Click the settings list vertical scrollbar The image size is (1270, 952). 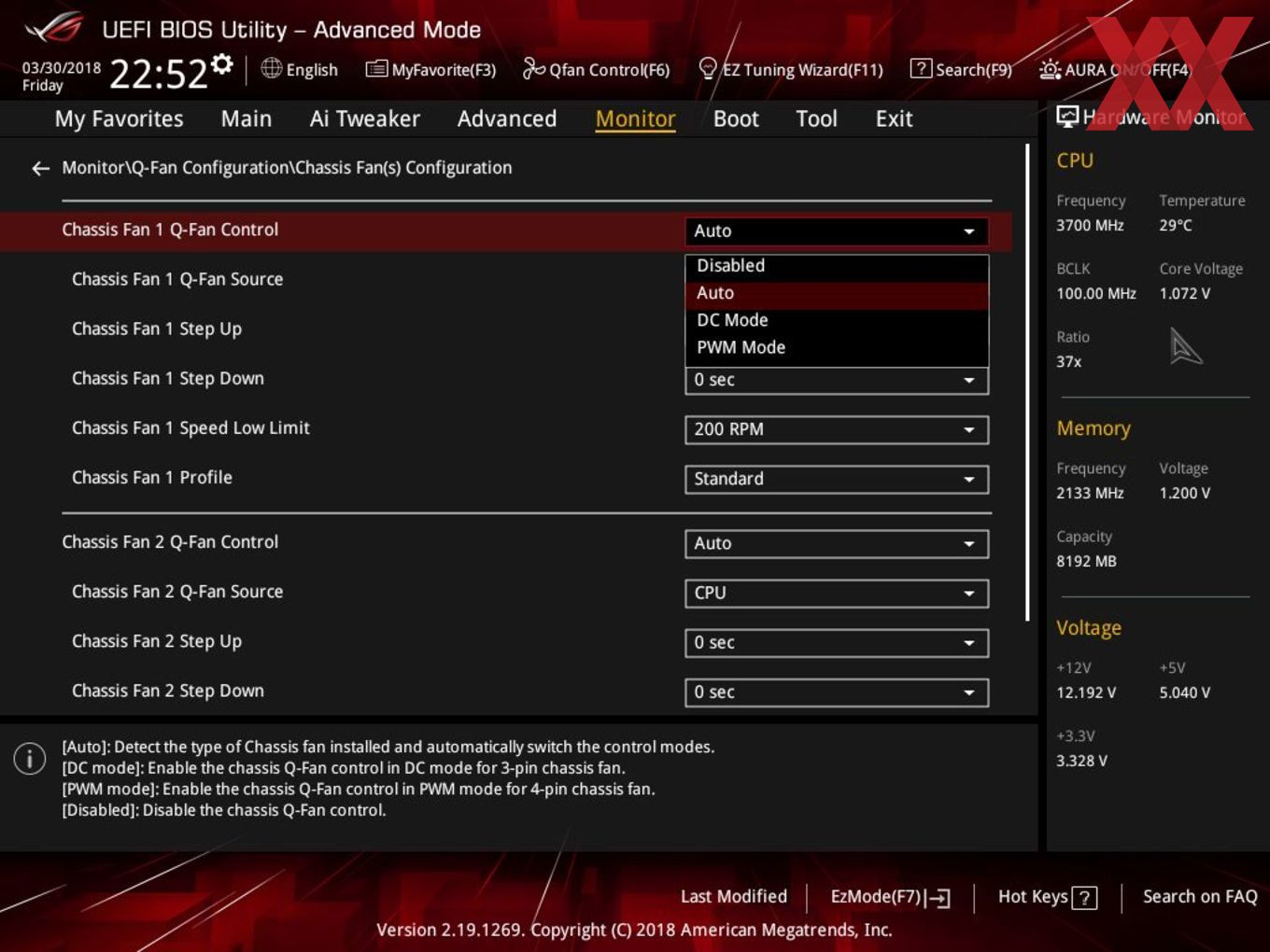(1028, 383)
